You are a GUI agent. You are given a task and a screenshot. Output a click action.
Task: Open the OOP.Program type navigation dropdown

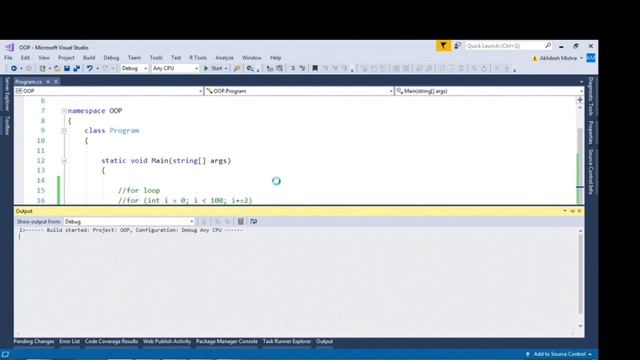(299, 91)
